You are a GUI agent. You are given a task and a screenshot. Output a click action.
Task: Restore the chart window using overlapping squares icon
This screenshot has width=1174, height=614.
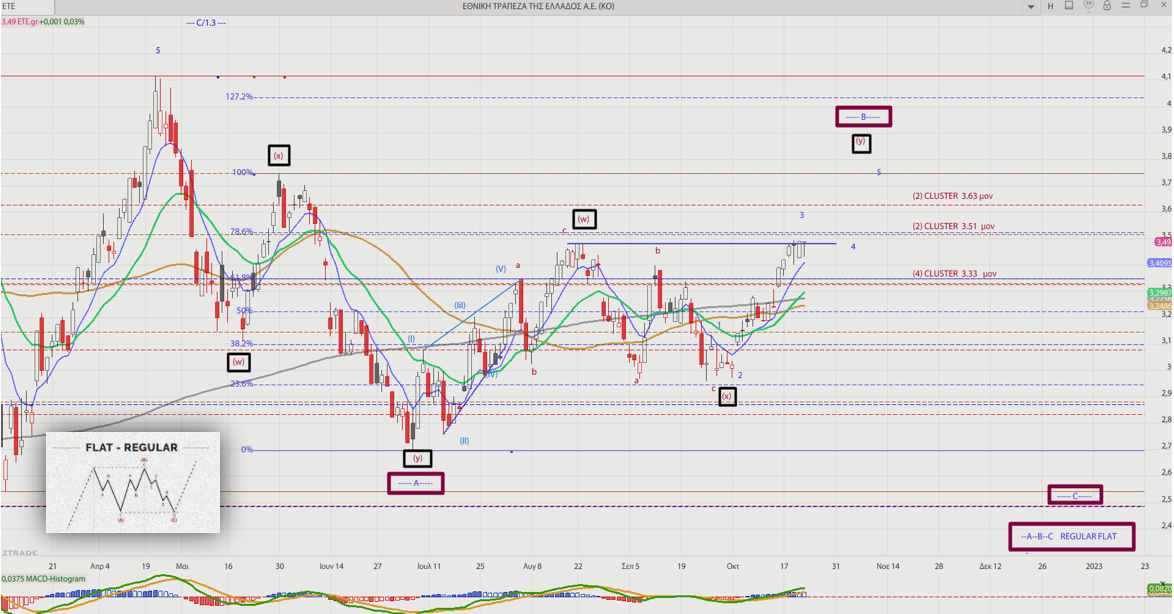(x=1144, y=5)
